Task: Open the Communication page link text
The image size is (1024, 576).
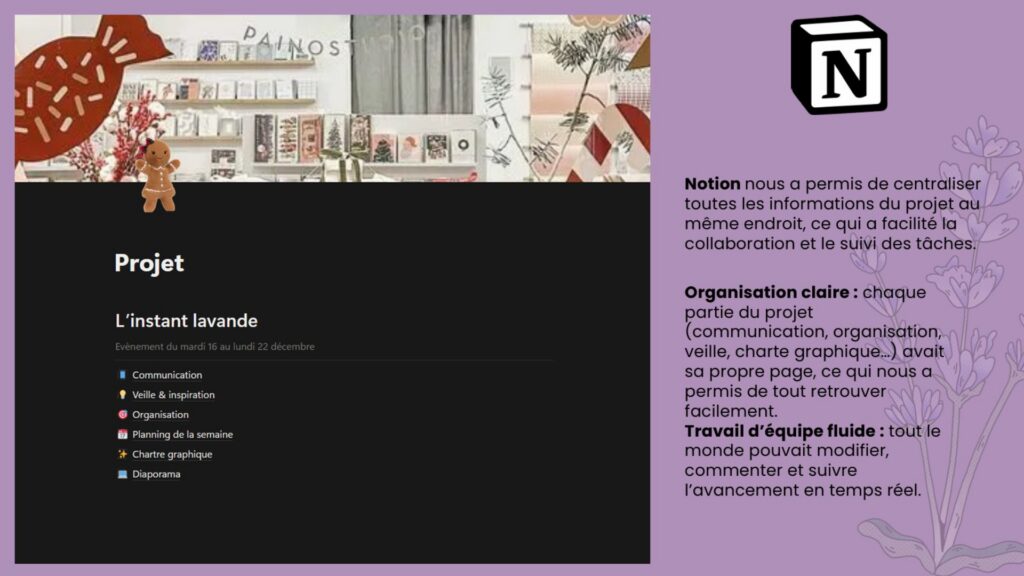Action: pos(167,375)
